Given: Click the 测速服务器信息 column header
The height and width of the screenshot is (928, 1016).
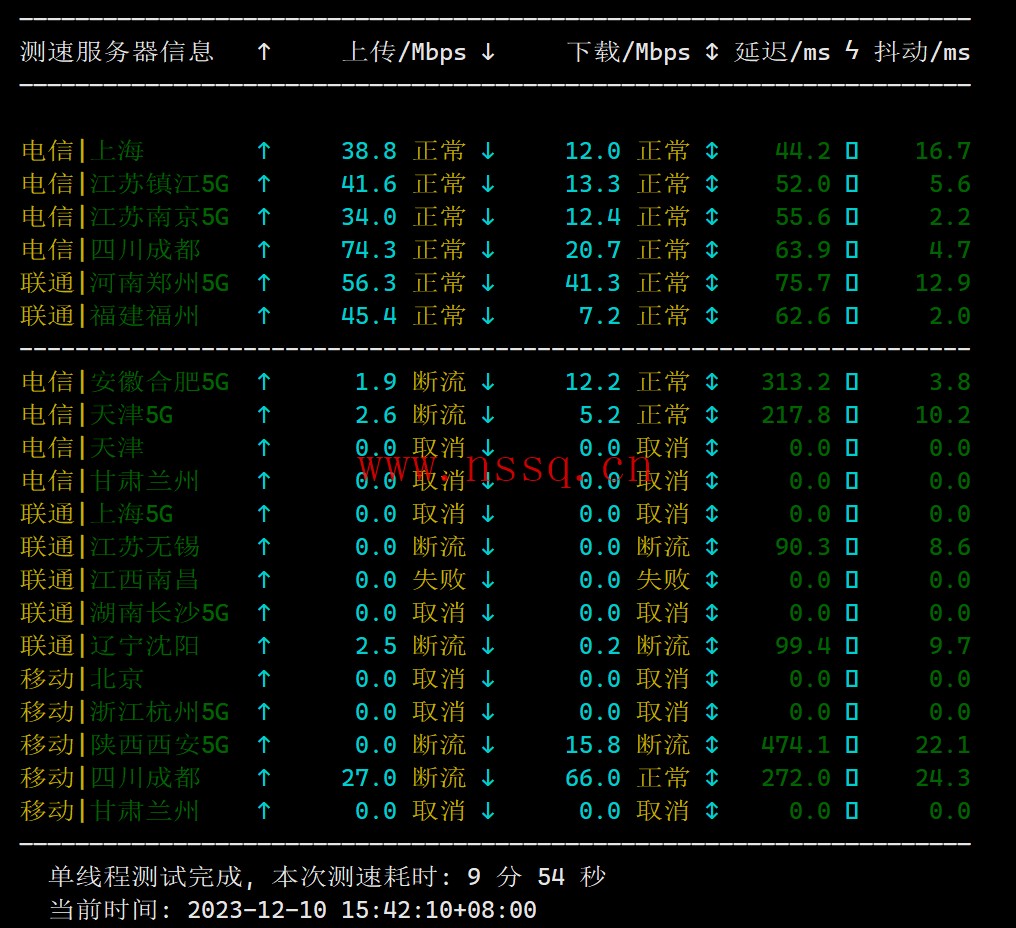Looking at the screenshot, I should [x=117, y=52].
